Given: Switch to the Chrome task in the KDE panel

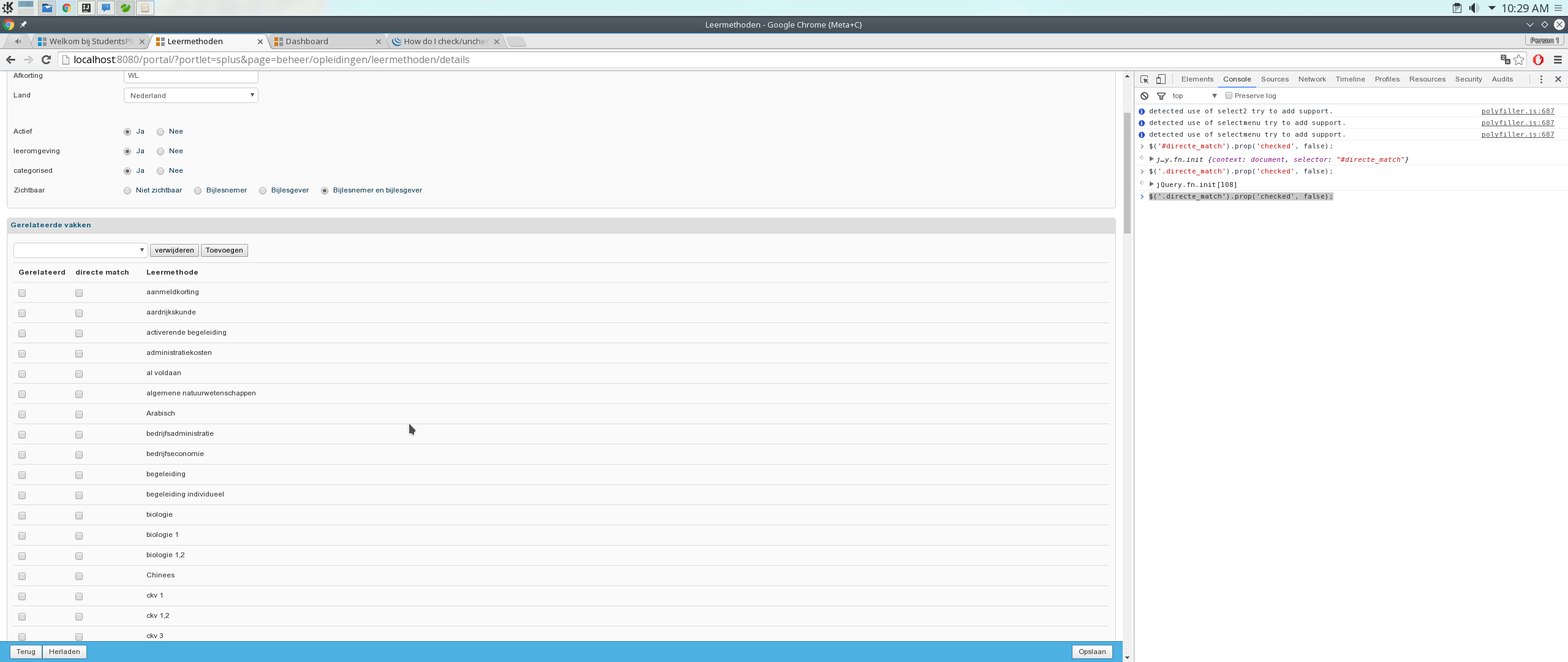Looking at the screenshot, I should (67, 8).
